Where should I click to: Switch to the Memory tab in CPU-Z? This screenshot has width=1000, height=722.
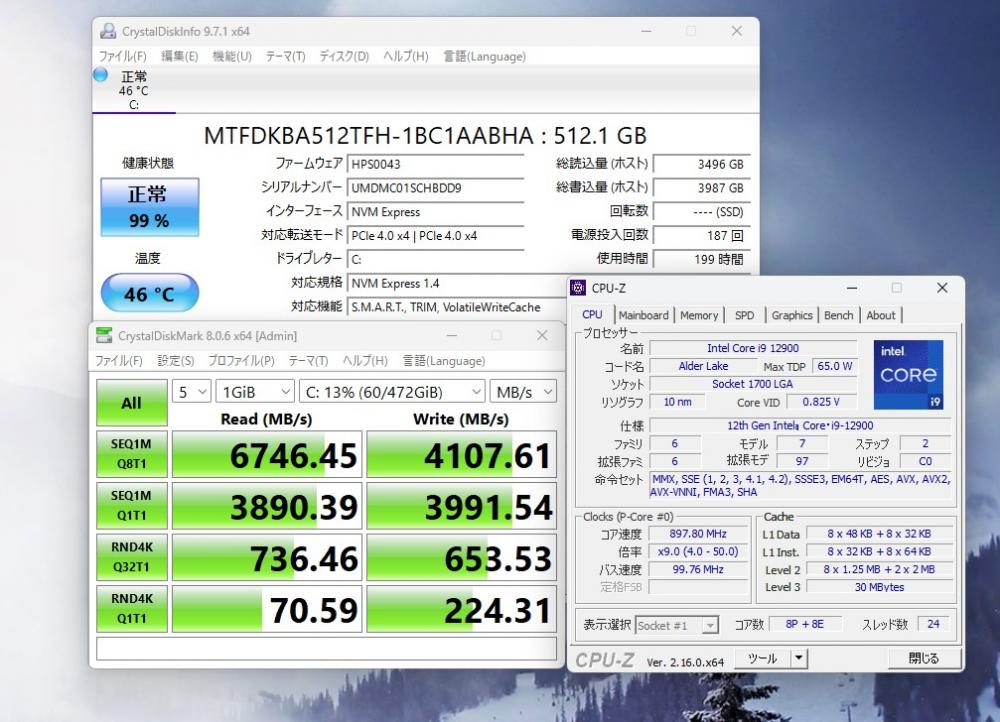click(x=699, y=315)
